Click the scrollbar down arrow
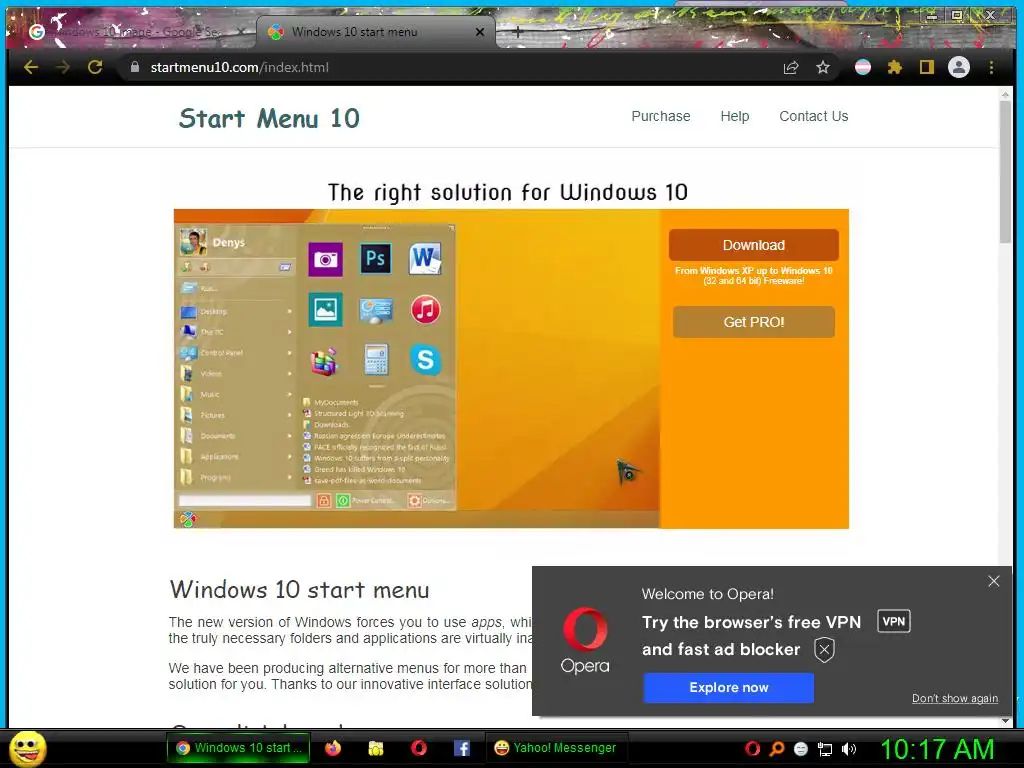Viewport: 1024px width, 768px height. point(1005,721)
